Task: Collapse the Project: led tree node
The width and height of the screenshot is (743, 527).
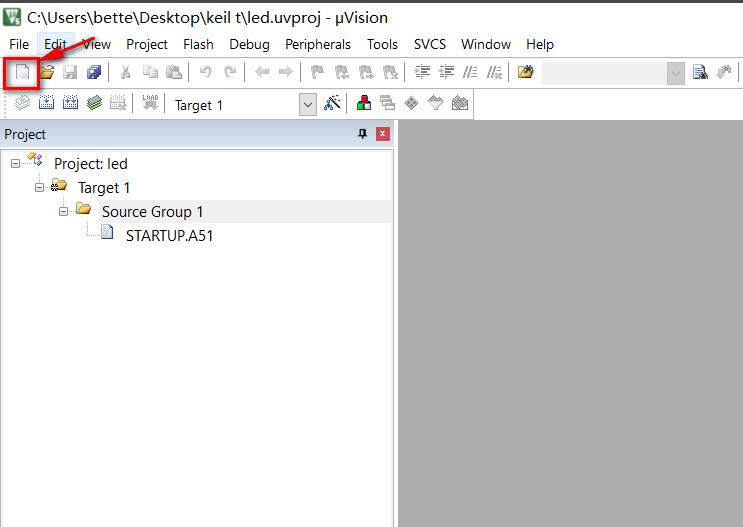Action: point(16,163)
